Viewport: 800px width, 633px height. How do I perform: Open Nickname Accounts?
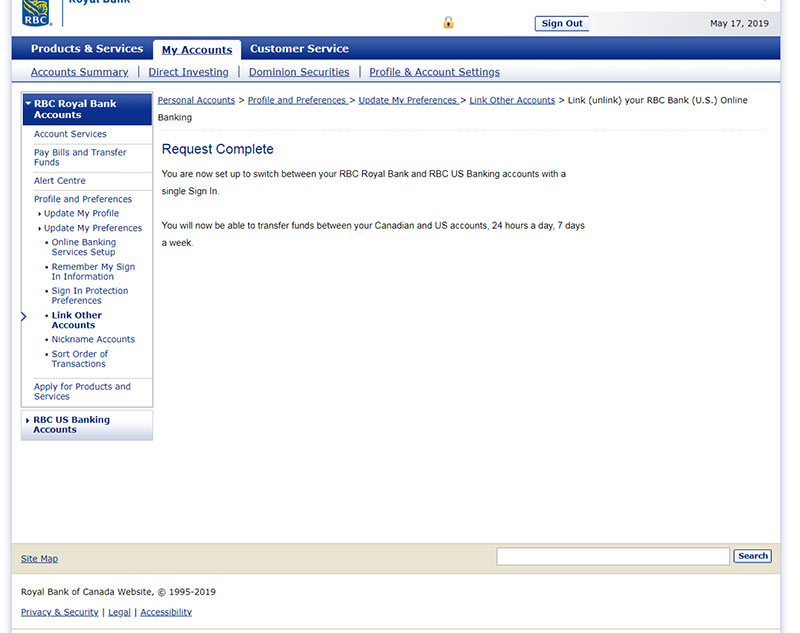(93, 339)
